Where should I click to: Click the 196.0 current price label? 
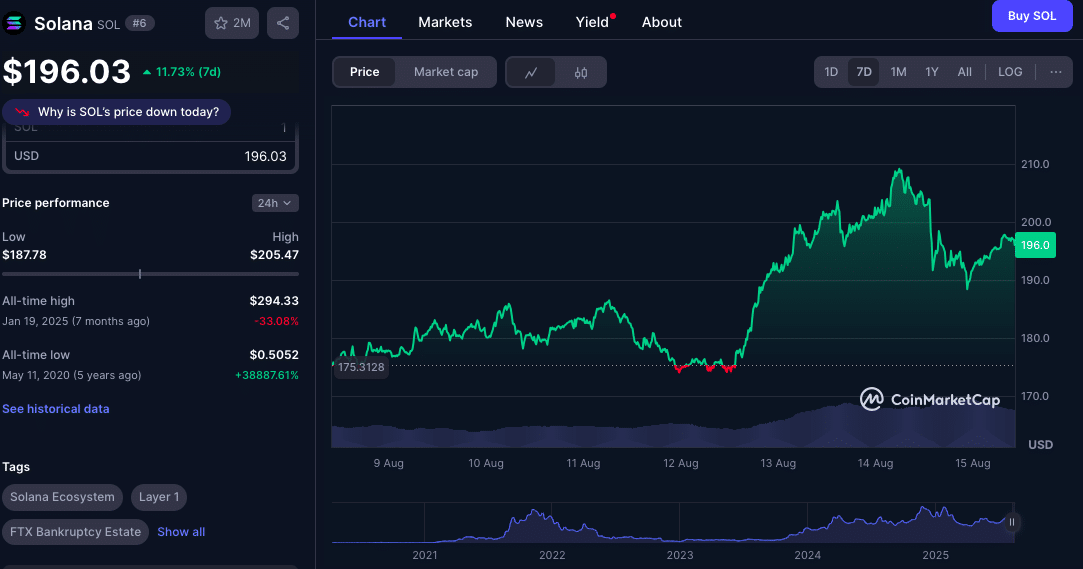point(1035,245)
